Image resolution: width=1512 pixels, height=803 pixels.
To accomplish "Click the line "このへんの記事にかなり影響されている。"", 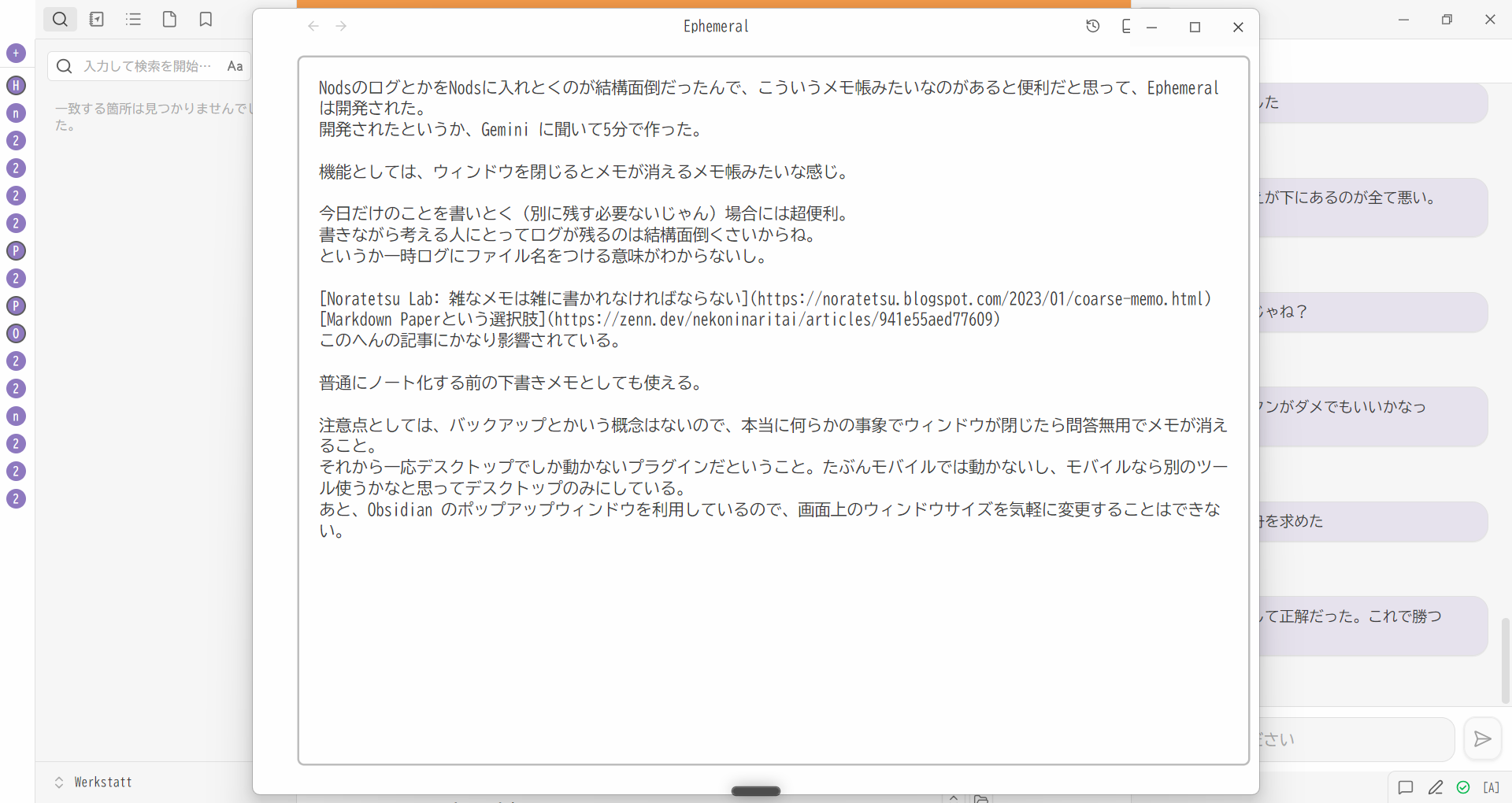I will coord(472,340).
